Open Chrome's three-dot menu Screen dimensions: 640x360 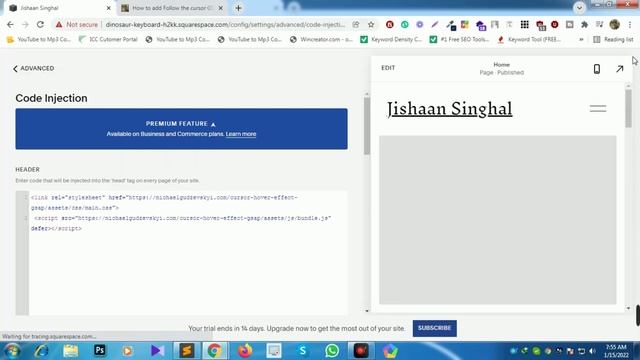[630, 24]
